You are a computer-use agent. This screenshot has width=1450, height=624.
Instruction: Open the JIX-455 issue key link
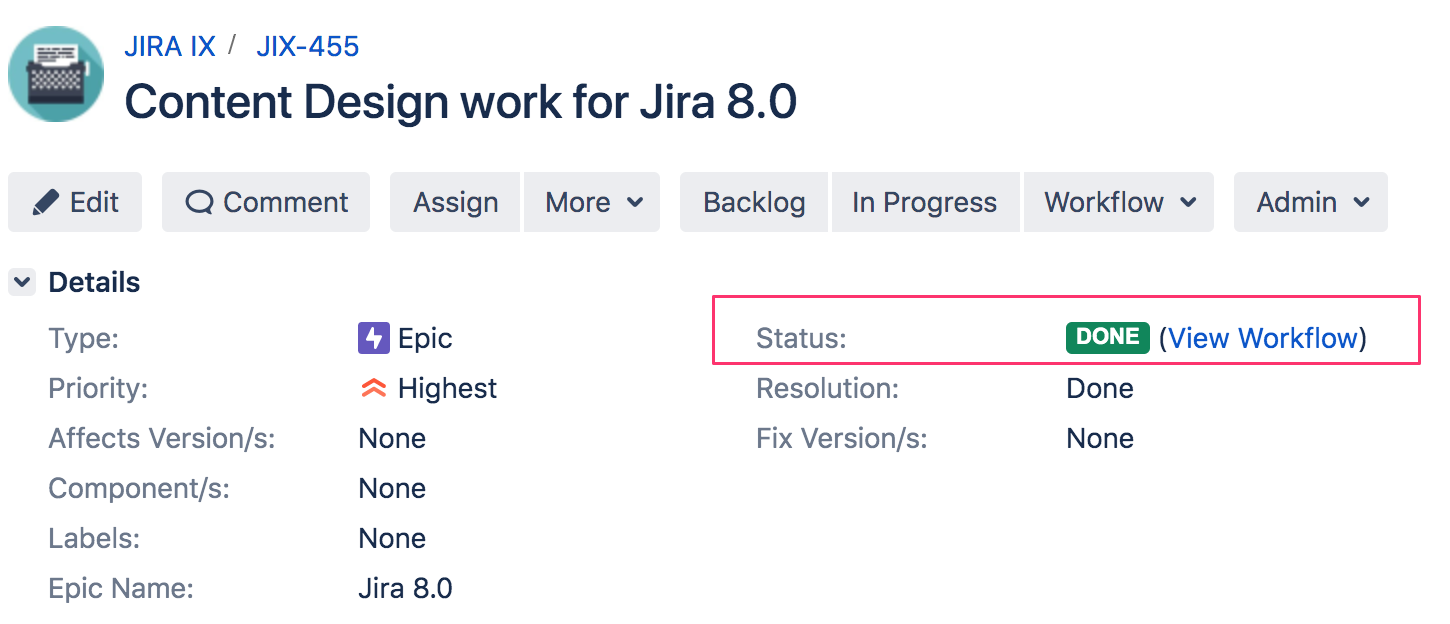tap(308, 46)
